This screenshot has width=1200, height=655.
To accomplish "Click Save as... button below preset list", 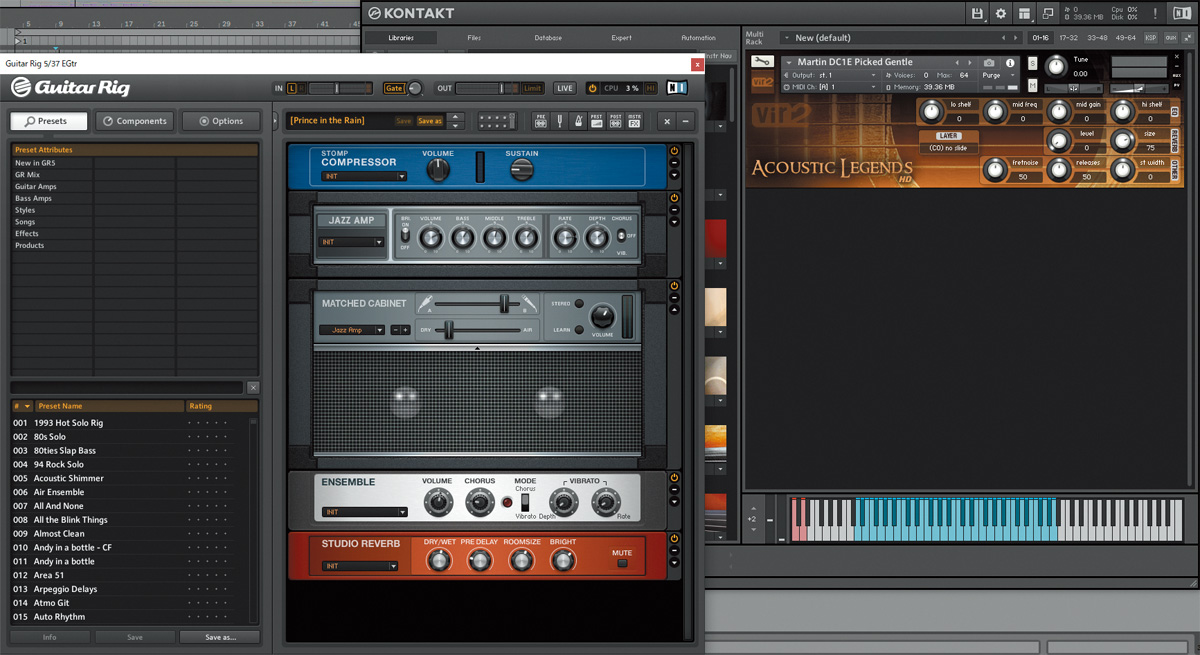I will pos(220,637).
